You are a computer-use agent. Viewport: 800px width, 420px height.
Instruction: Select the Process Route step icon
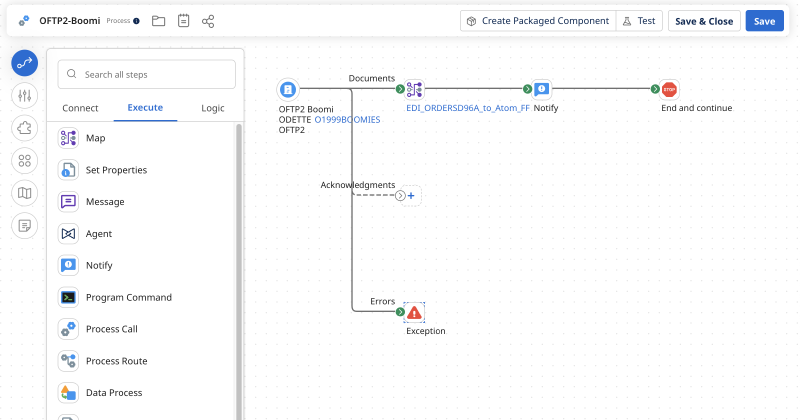(68, 361)
